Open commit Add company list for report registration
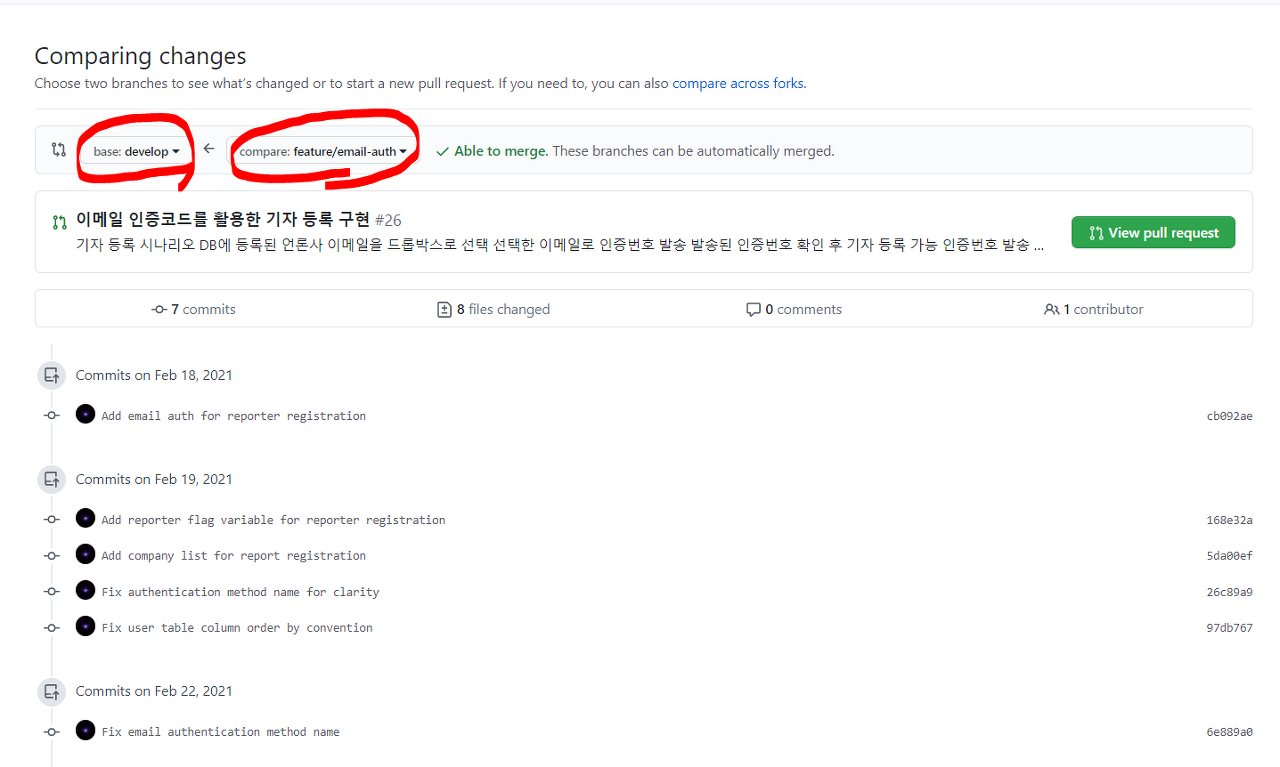1280x767 pixels. tap(233, 556)
